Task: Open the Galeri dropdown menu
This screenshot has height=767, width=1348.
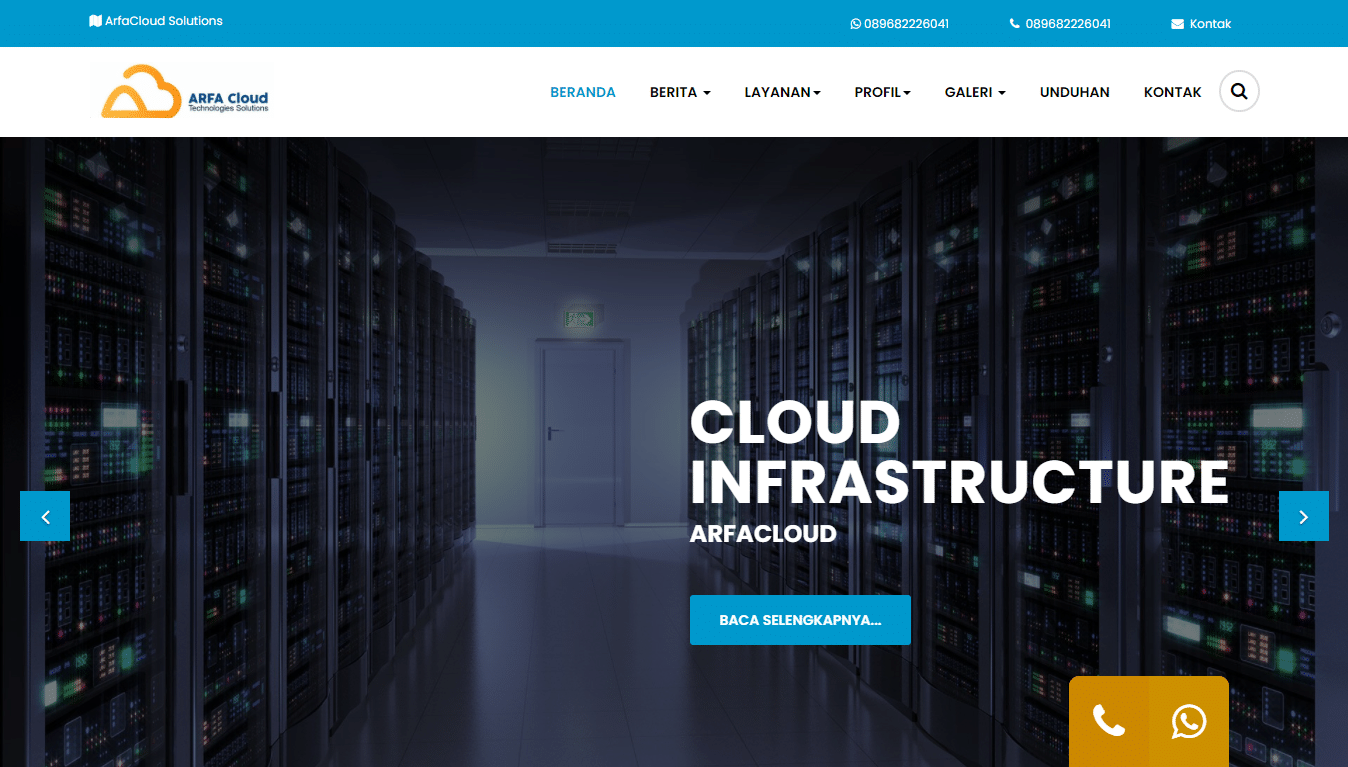Action: click(975, 92)
